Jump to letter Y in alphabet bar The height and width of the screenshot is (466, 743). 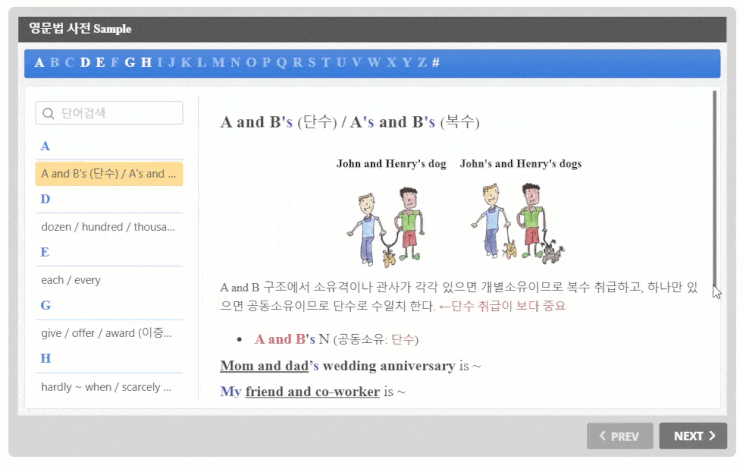click(x=407, y=63)
